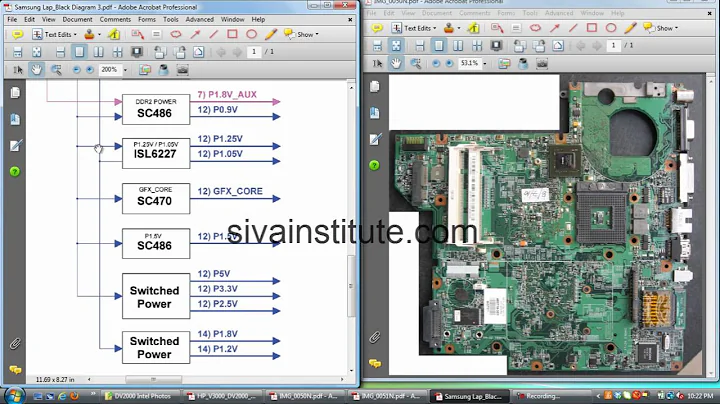The height and width of the screenshot is (404, 720).
Task: Open Attachments panel in Samsung Lap sidebar
Action: click(x=15, y=344)
